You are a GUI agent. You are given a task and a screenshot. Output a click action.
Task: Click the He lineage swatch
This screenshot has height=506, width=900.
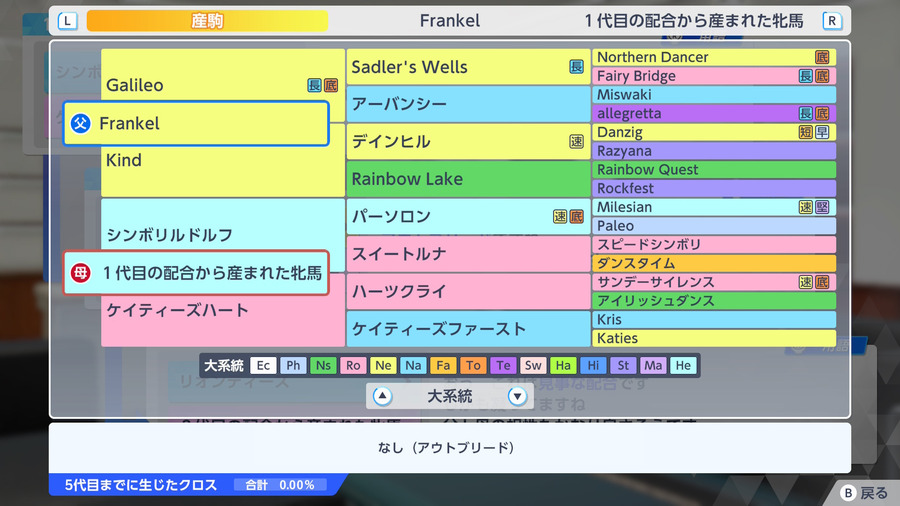click(x=683, y=365)
